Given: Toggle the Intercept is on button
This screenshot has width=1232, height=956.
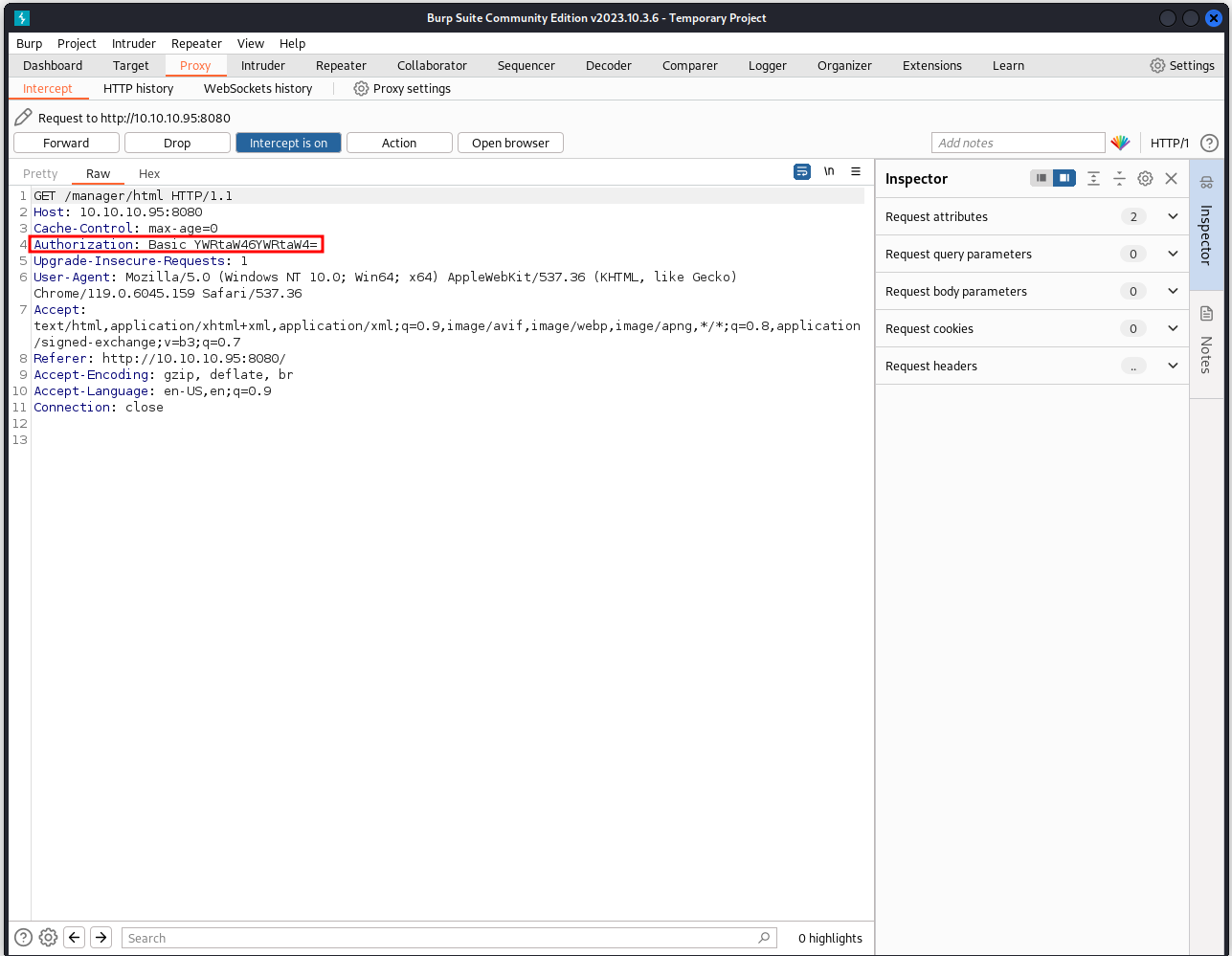Looking at the screenshot, I should point(288,143).
